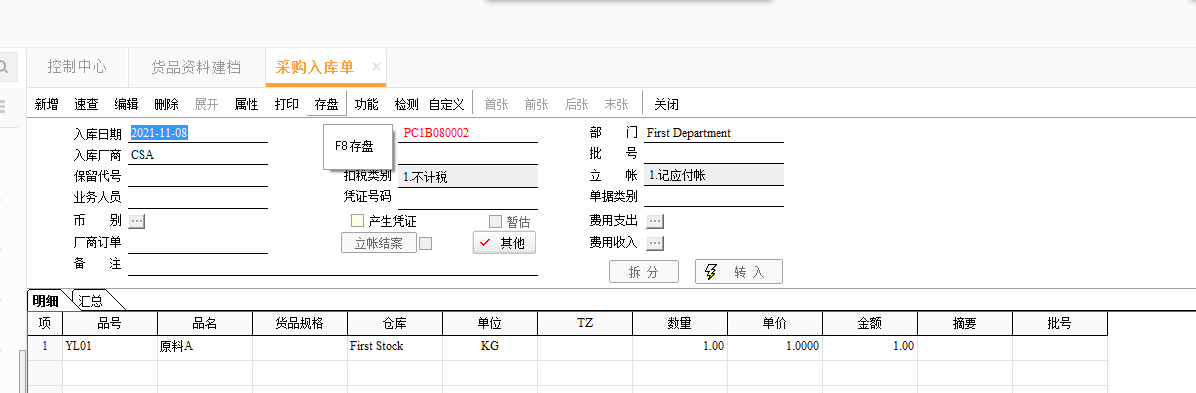Click the 存盘 save toolbar item
The image size is (1196, 393).
[x=326, y=105]
